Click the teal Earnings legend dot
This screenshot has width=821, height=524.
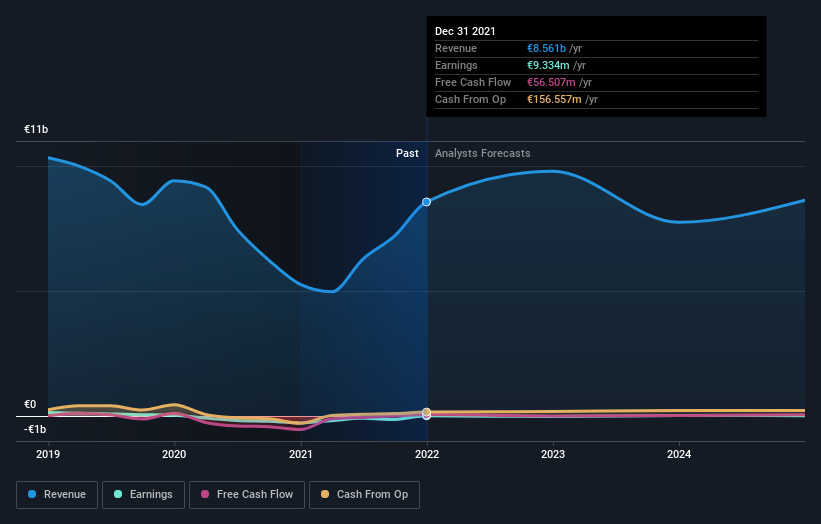(x=118, y=494)
